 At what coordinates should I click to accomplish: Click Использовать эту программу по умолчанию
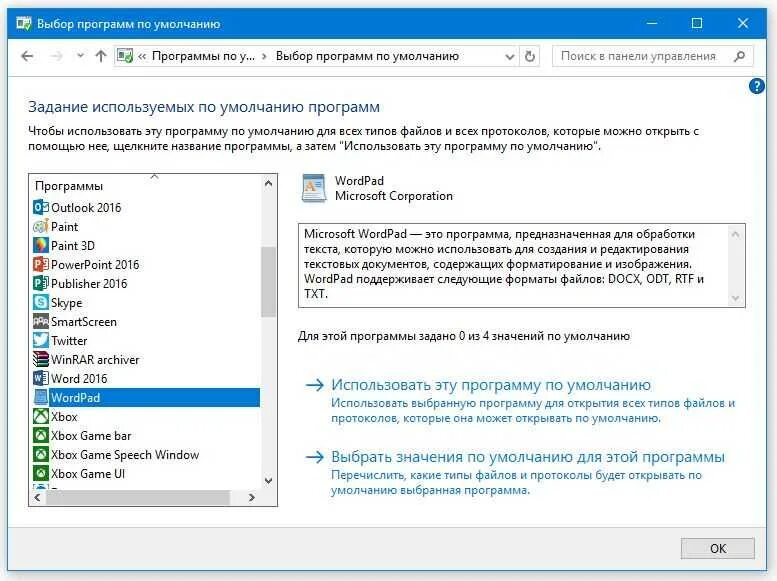(x=491, y=385)
